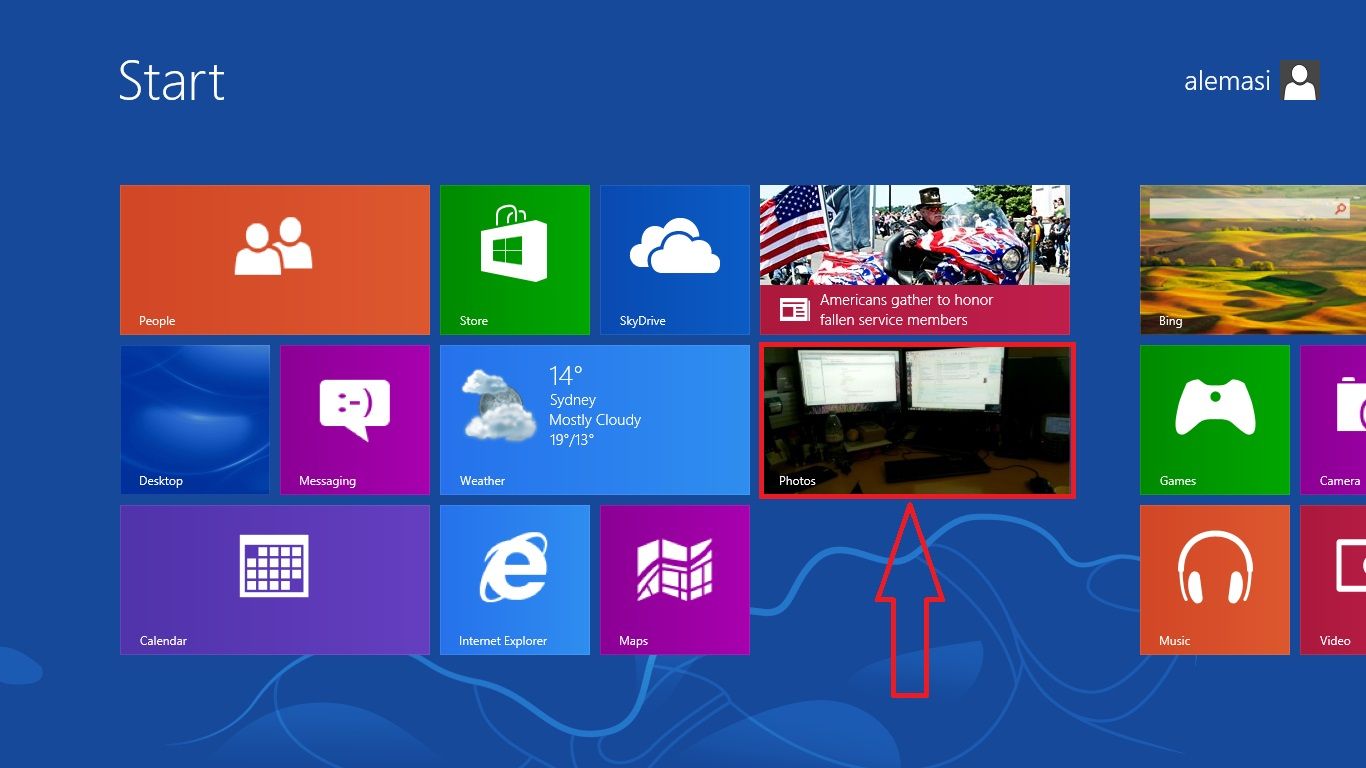Open the Calendar app
1366x768 pixels.
pyautogui.click(x=275, y=578)
